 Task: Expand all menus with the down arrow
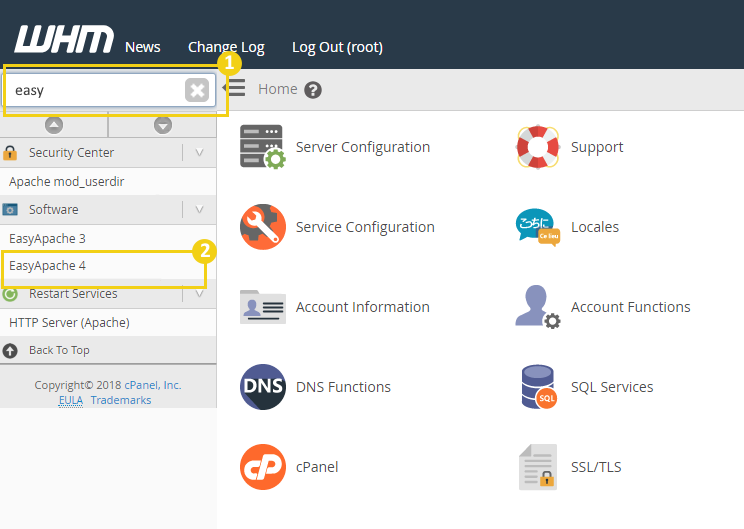pos(163,125)
